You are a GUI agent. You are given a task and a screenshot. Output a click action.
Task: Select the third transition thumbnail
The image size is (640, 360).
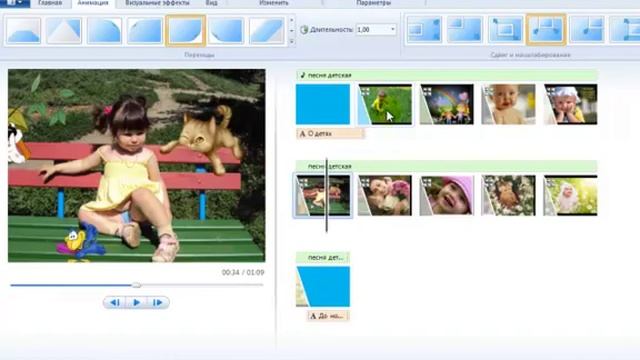104,30
